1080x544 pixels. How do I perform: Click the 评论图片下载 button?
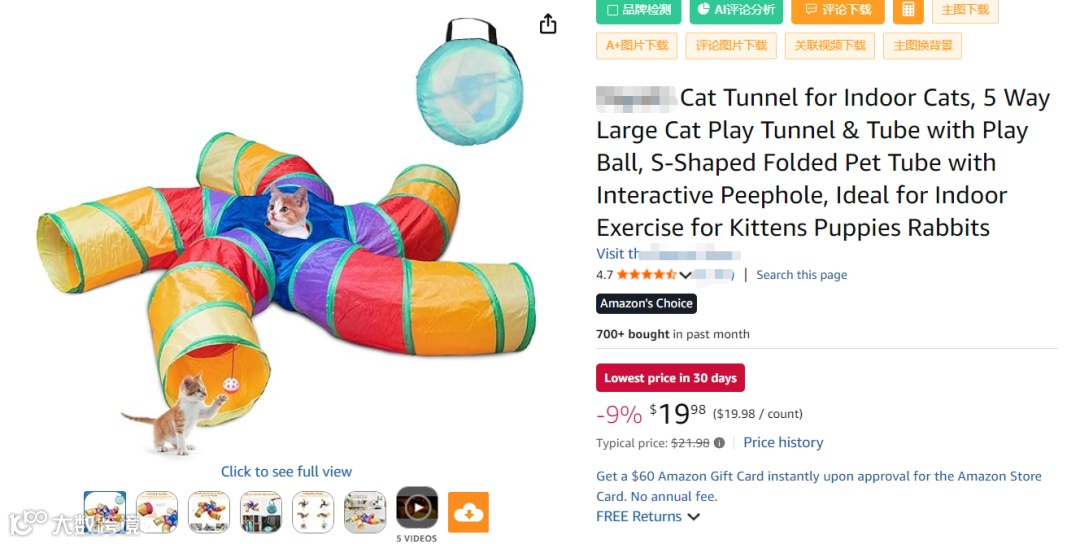tap(731, 45)
